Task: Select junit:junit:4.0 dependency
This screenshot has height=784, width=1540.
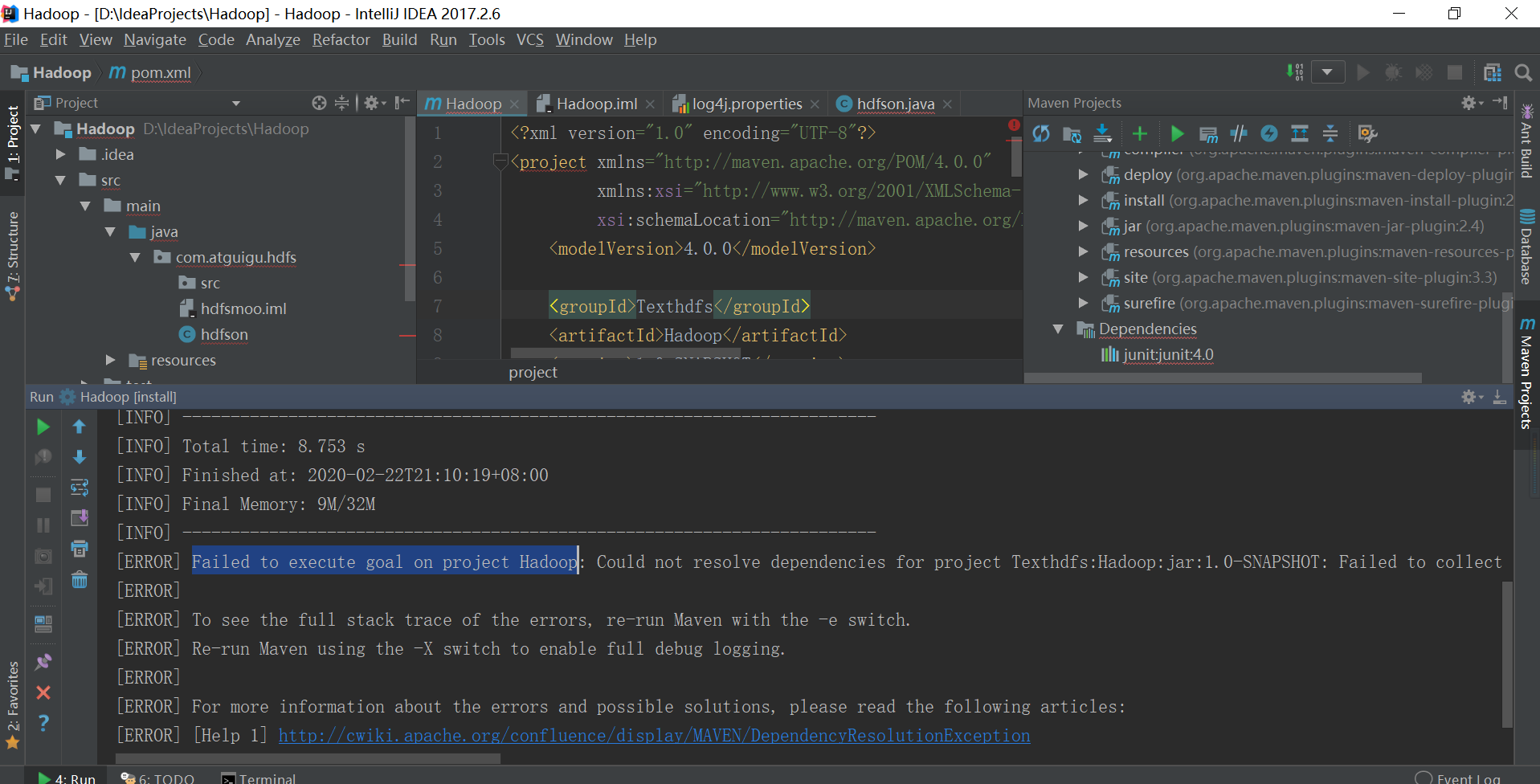Action: (1168, 354)
